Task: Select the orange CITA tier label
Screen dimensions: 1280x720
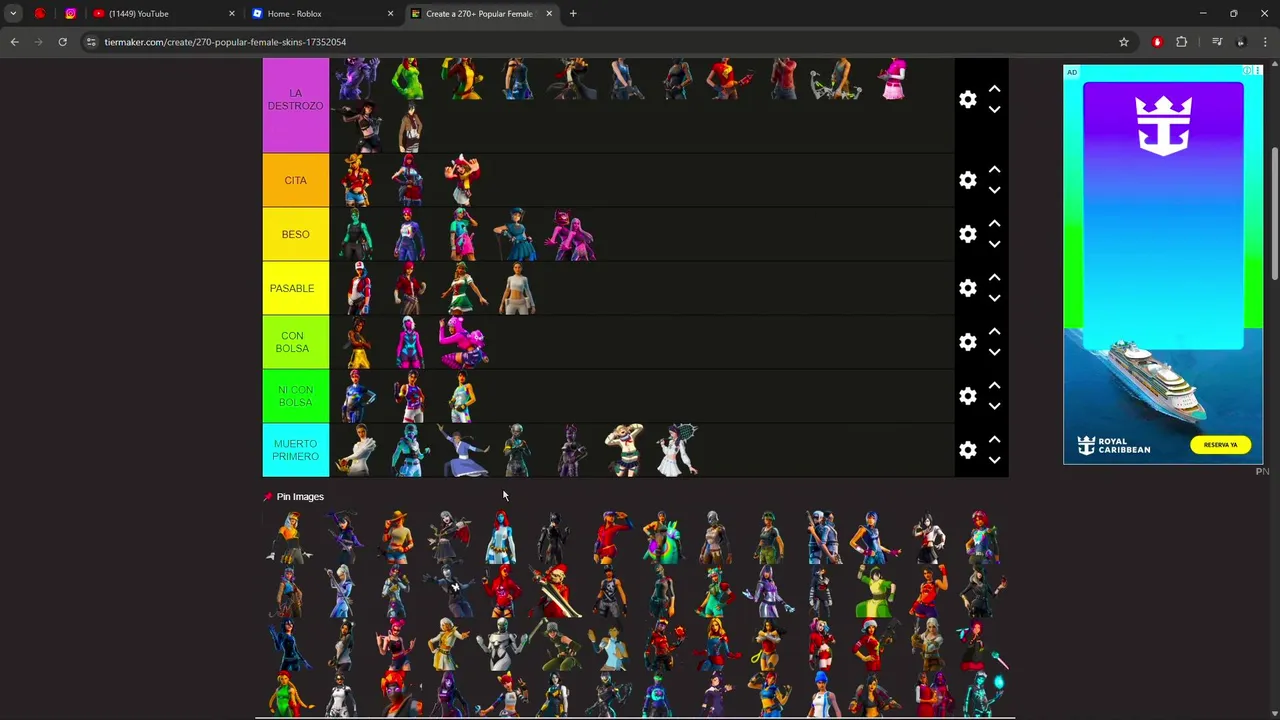Action: pos(295,180)
